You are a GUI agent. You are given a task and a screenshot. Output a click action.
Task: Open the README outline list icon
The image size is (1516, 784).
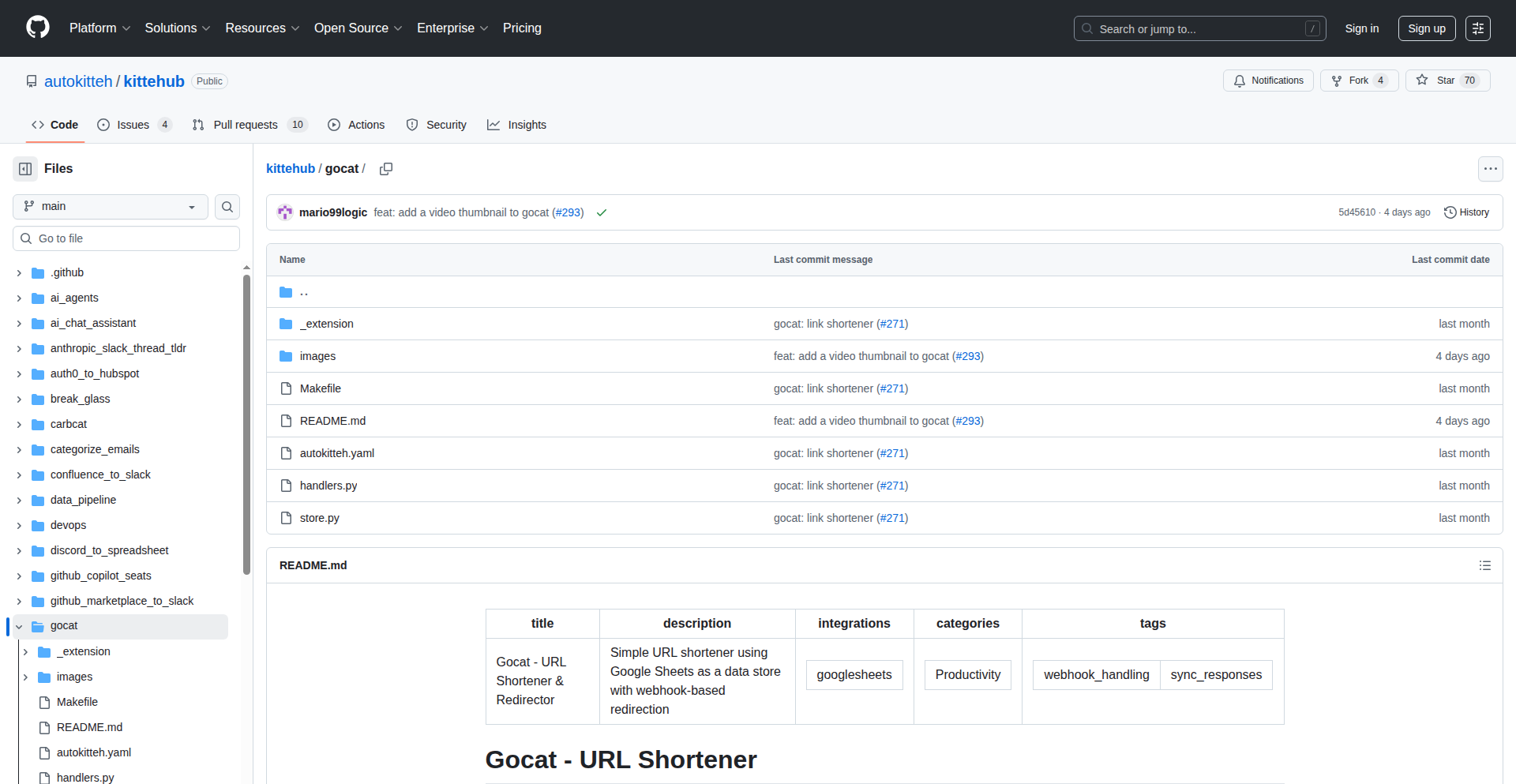pos(1485,565)
